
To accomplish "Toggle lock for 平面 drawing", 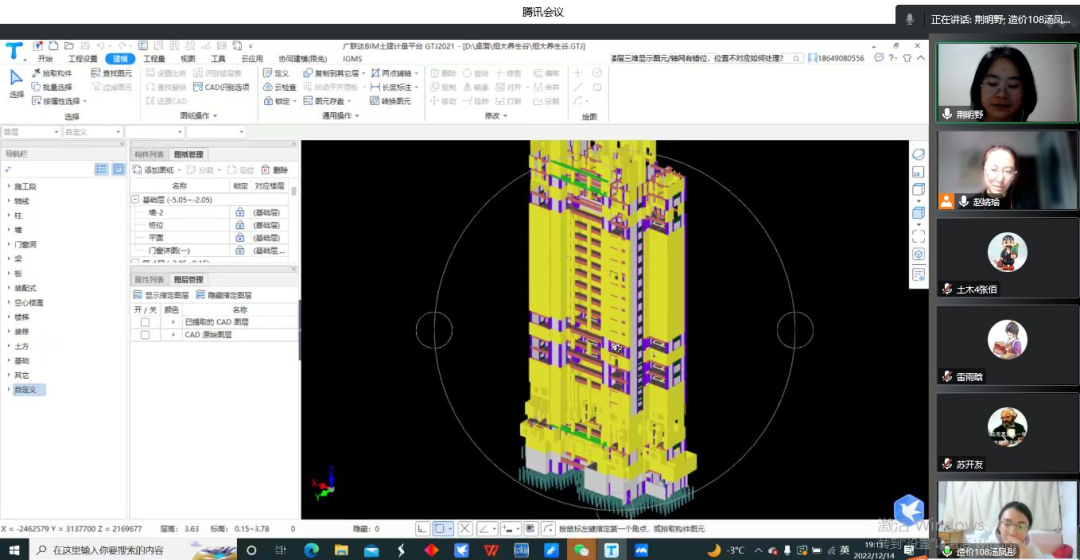I will coord(240,238).
